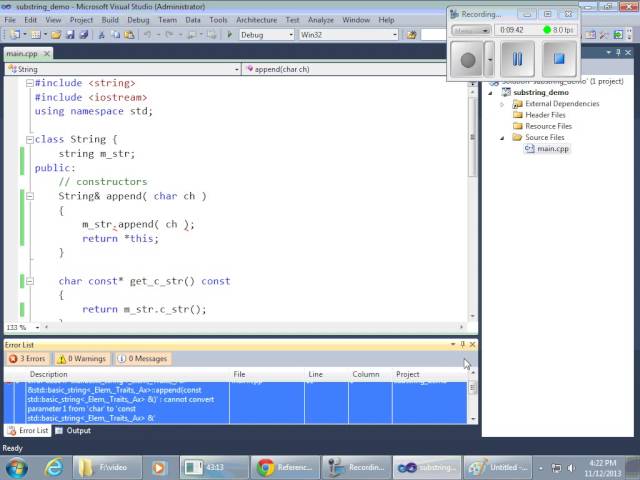This screenshot has width=640, height=480.
Task: Open the 133 % zoom dropdown
Action: [x=37, y=327]
